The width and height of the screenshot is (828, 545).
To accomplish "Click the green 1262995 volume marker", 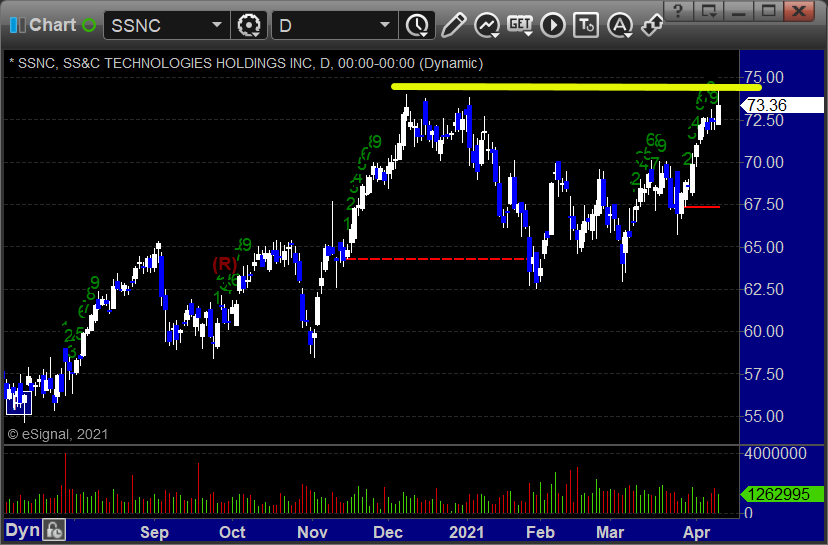I will 782,494.
